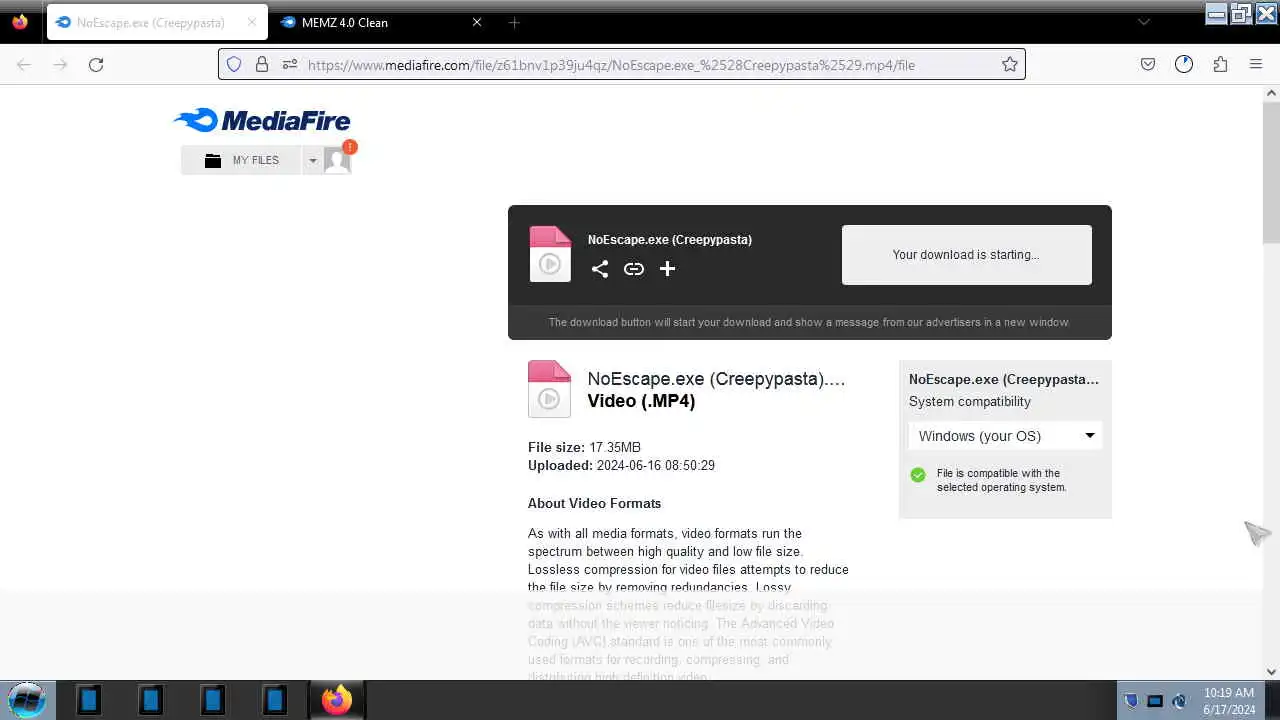The image size is (1280, 720).
Task: Bookmark this page with the star icon
Action: tap(1010, 64)
